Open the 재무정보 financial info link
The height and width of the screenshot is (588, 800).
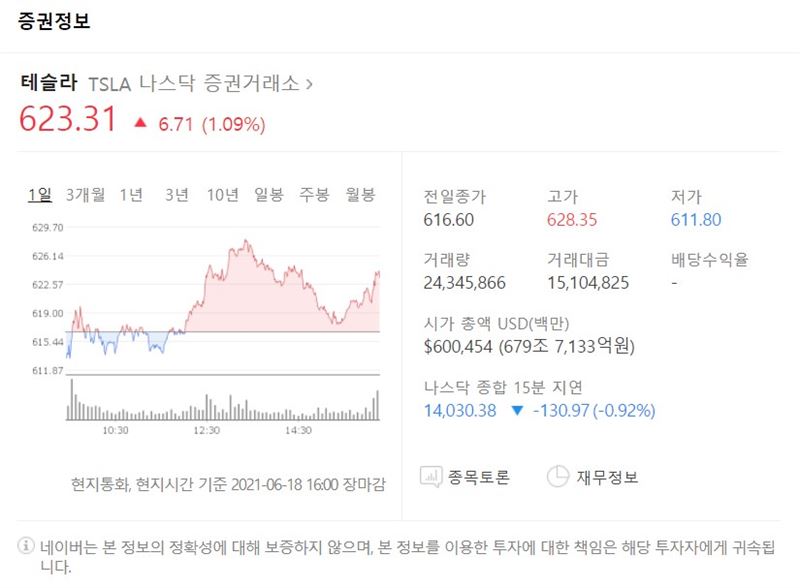point(607,477)
